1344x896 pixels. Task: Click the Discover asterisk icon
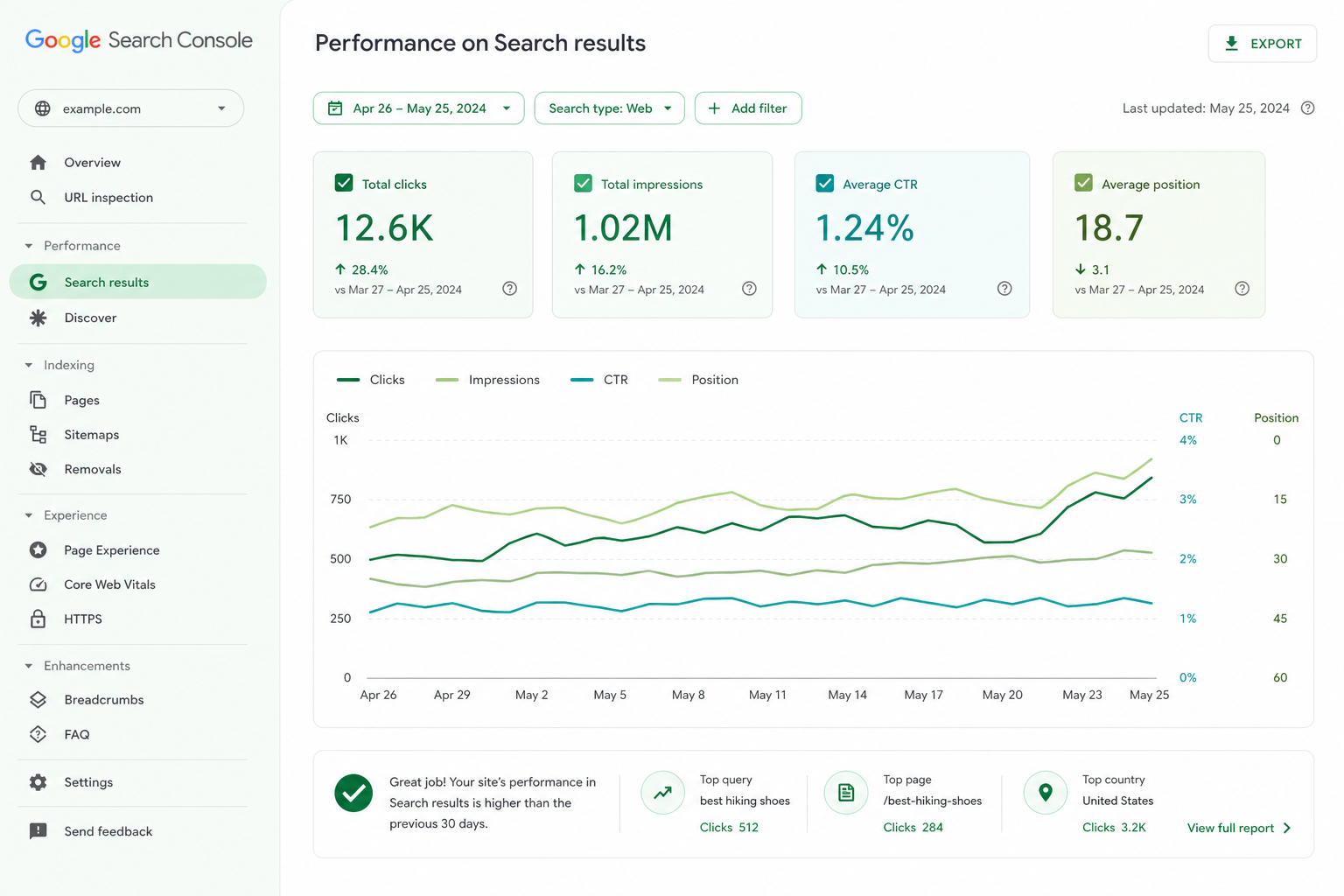38,318
